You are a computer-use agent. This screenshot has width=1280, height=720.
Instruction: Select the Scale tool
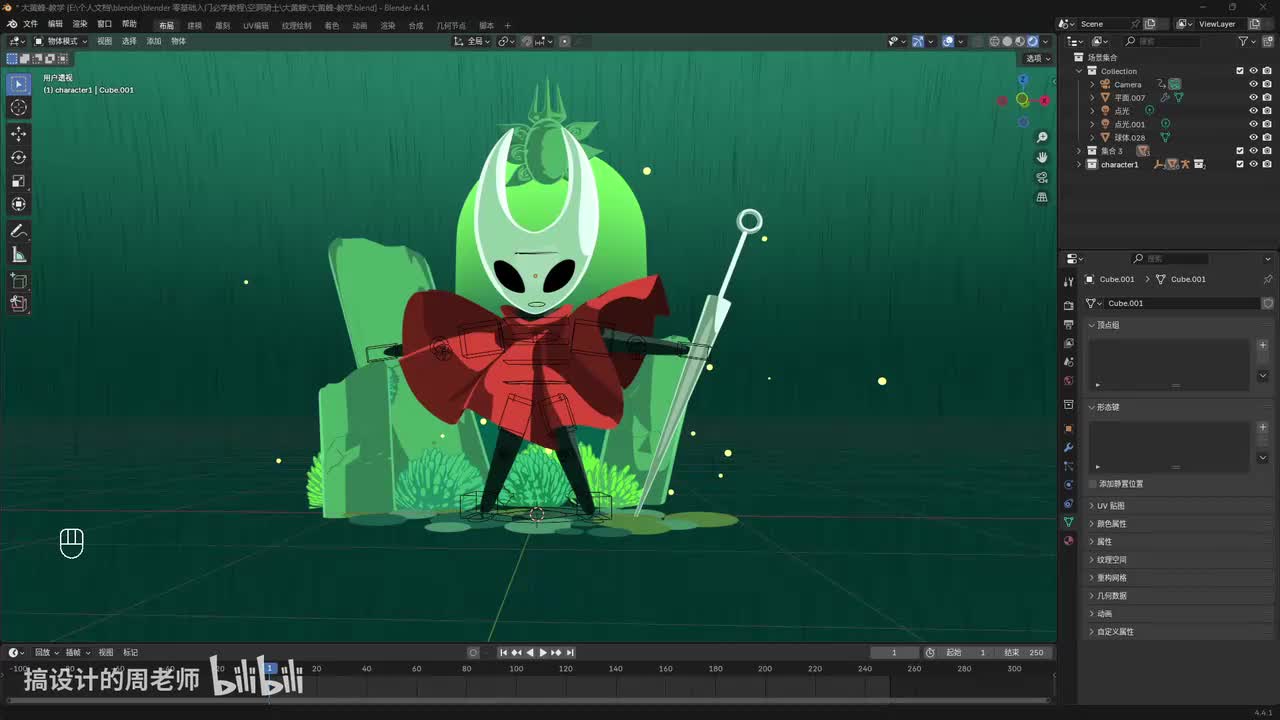[x=19, y=181]
